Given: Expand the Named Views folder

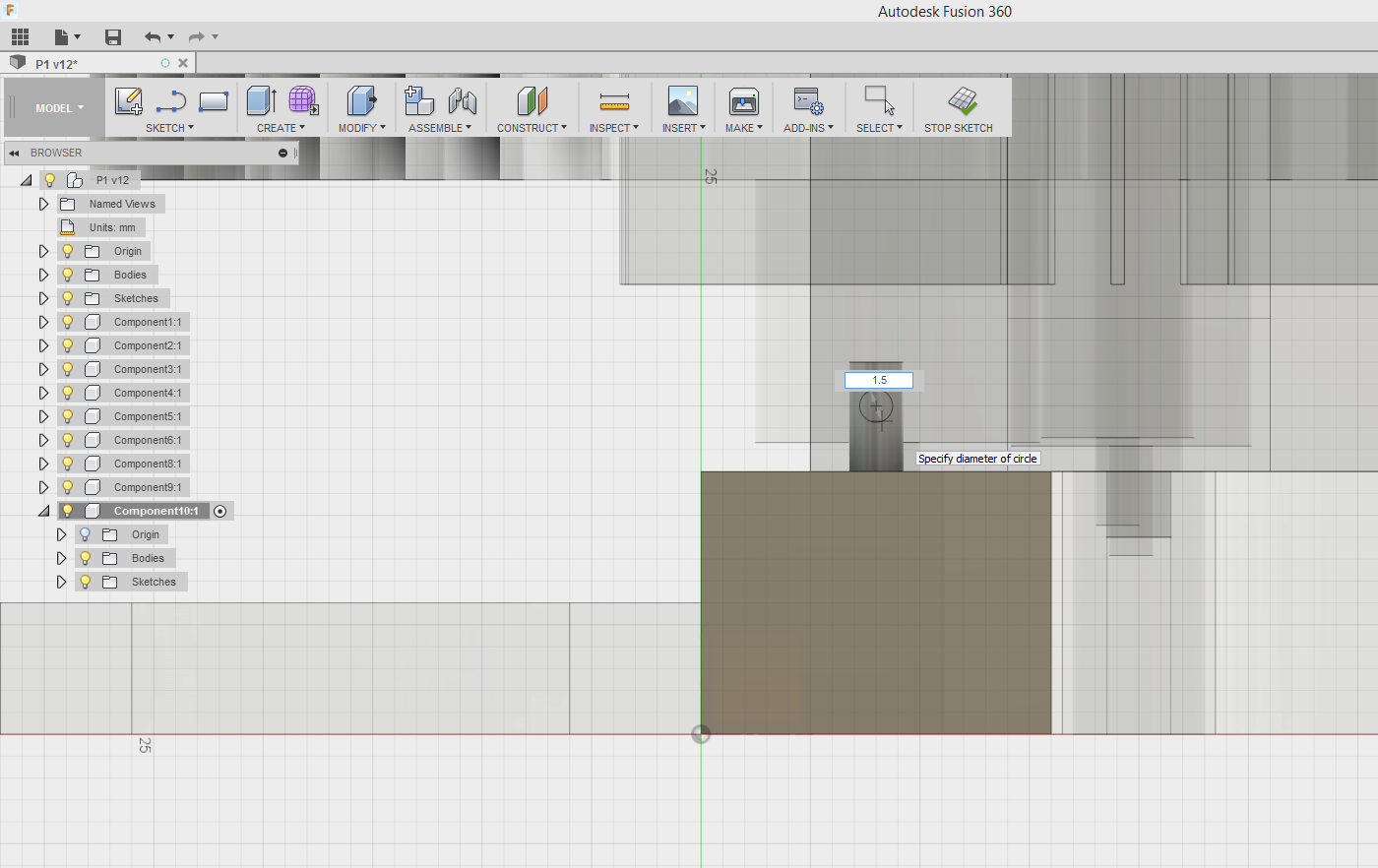Looking at the screenshot, I should pos(43,204).
